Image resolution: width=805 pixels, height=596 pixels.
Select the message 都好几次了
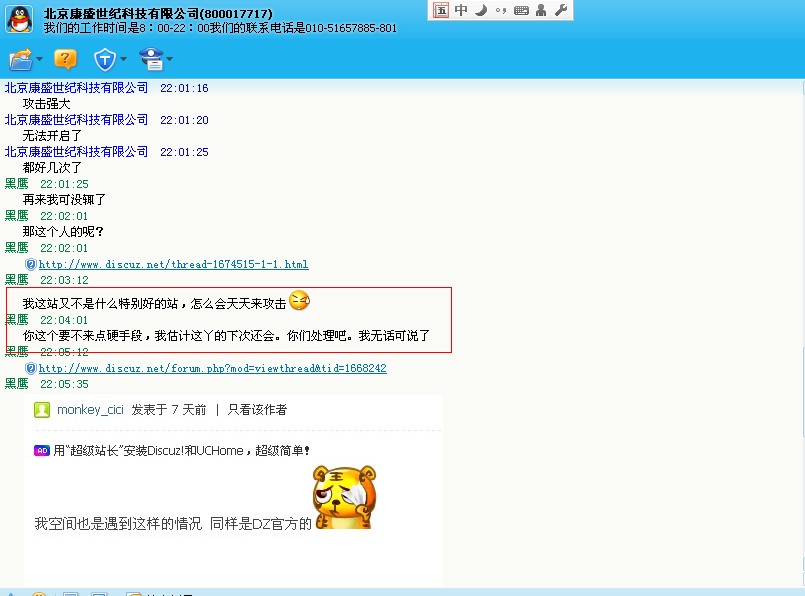pos(52,168)
